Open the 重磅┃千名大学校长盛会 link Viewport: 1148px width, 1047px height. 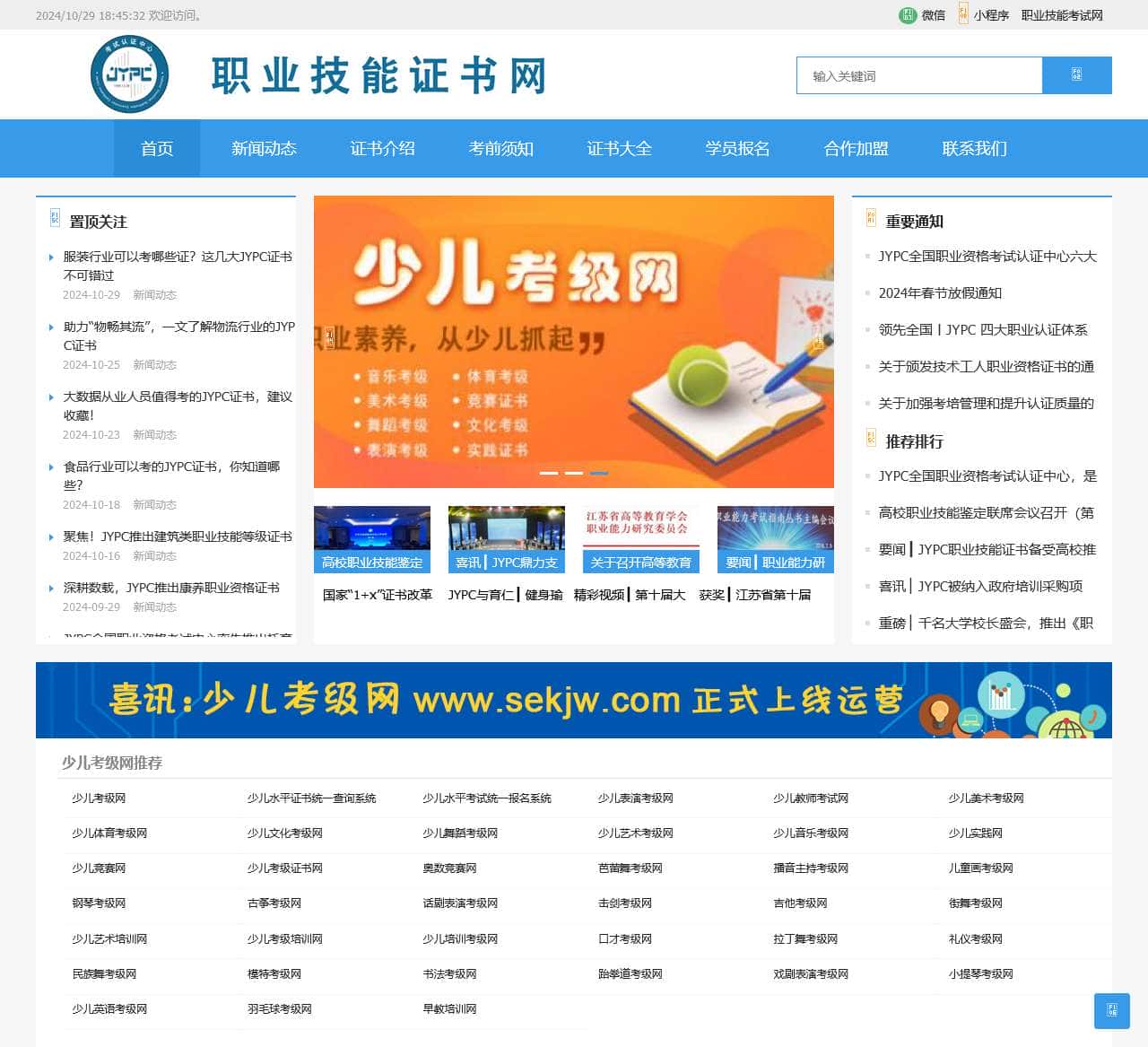[x=986, y=624]
